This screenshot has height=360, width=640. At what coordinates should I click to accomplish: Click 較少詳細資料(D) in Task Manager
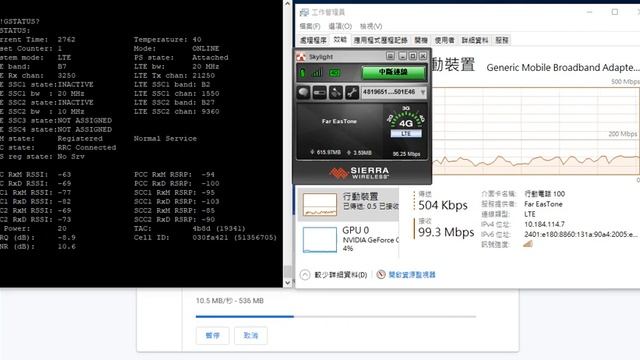[340, 275]
